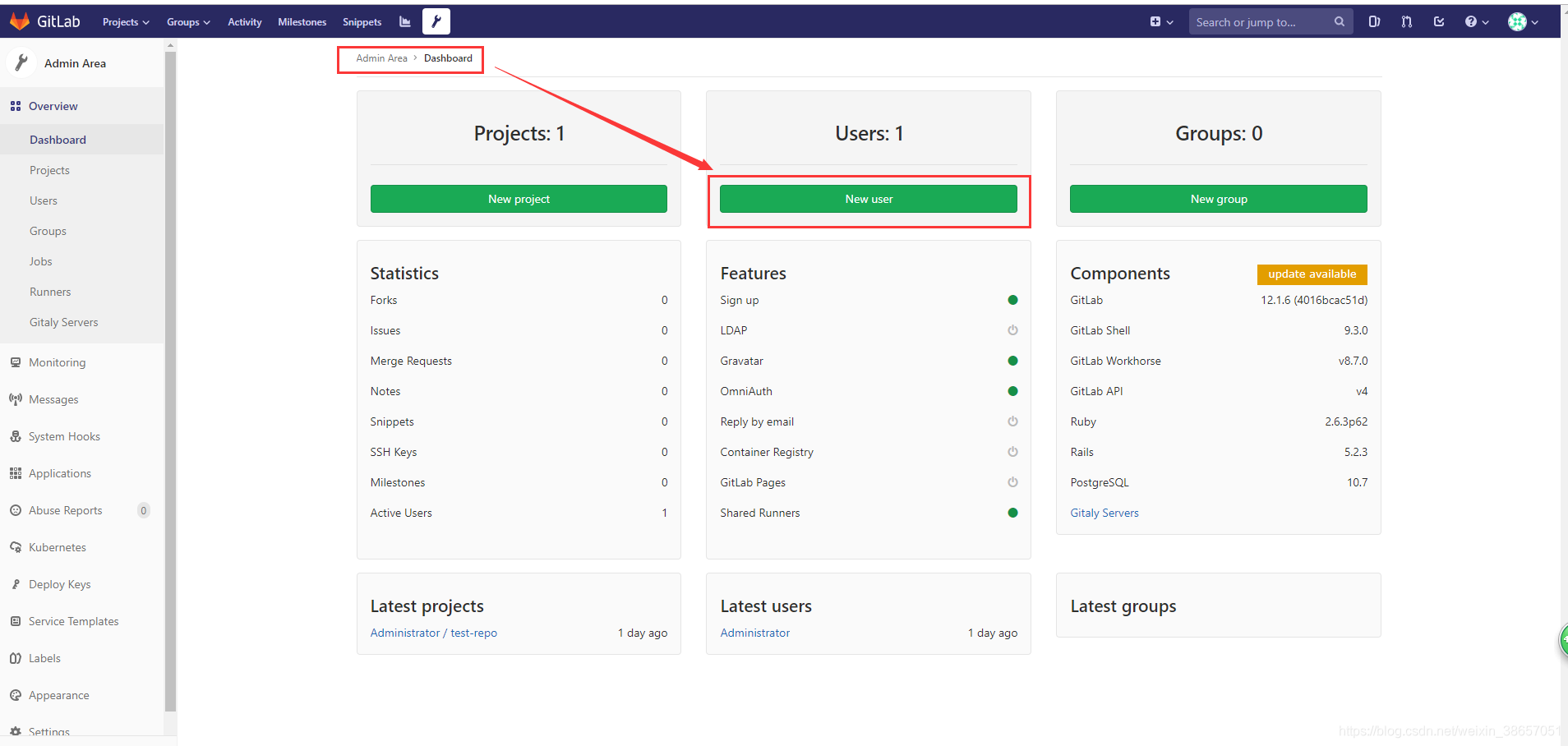This screenshot has width=1568, height=746.
Task: Click the Active Users statistic row
Action: pyautogui.click(x=519, y=513)
